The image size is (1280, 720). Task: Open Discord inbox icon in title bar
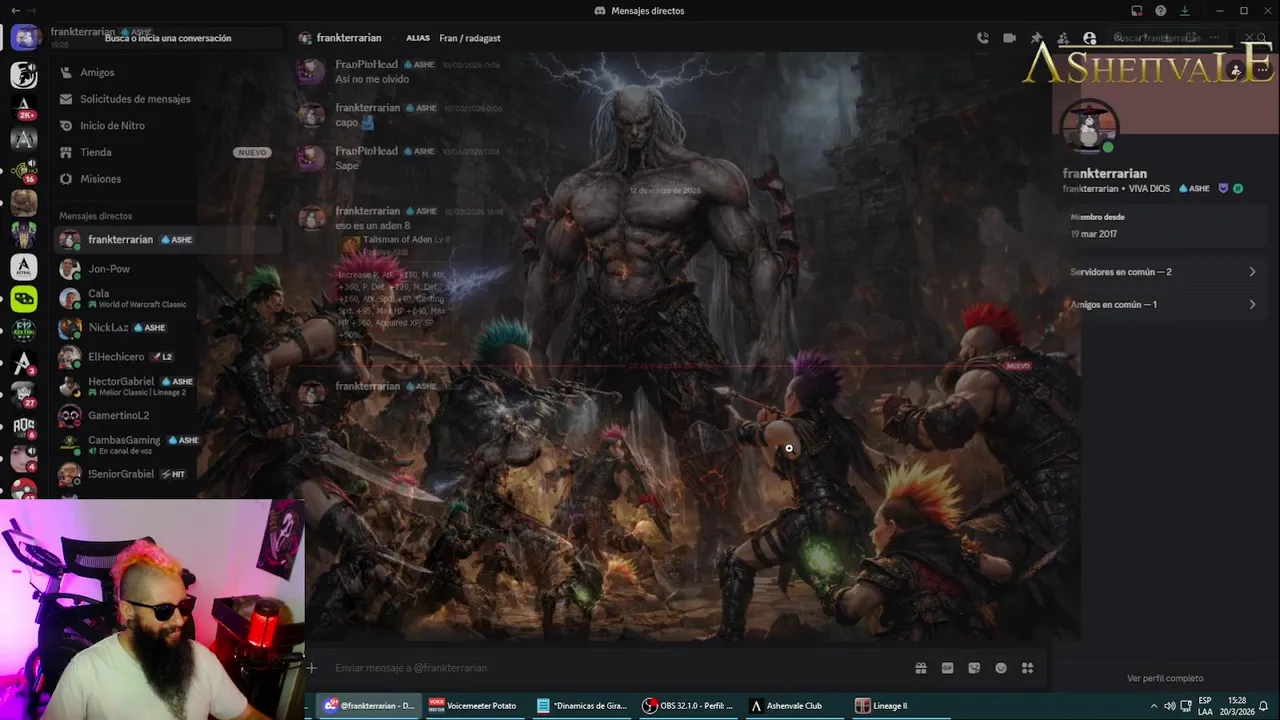1137,11
